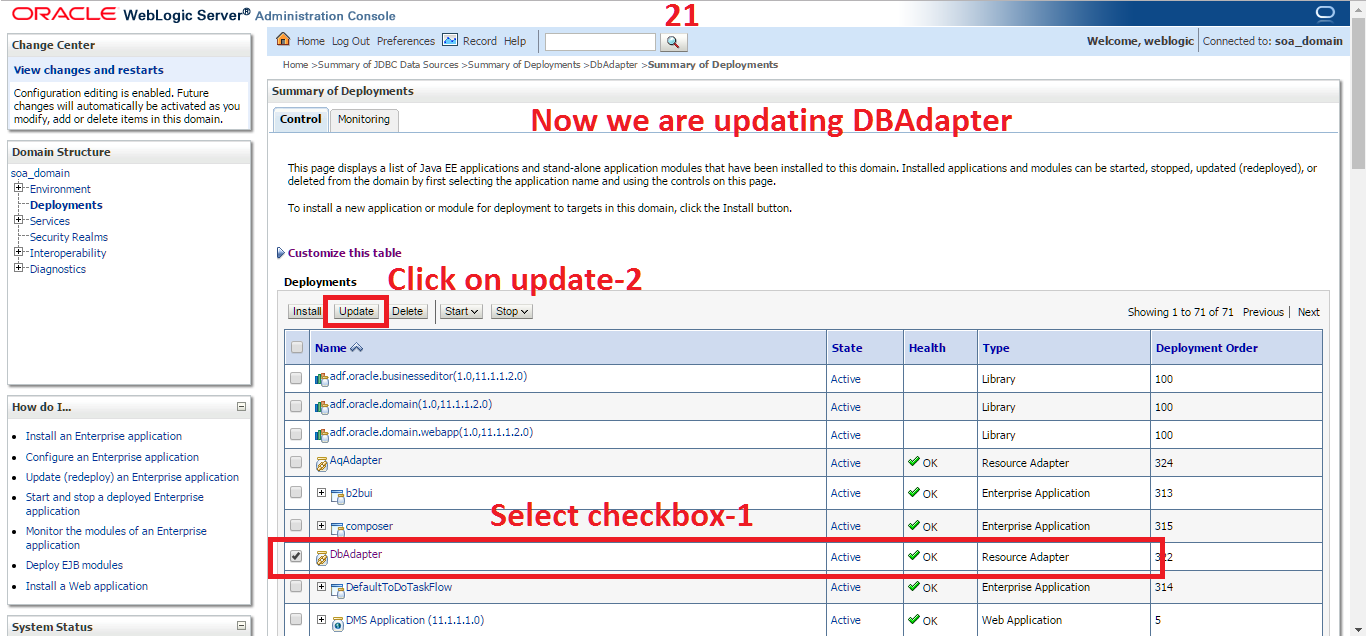
Task: Open Previous page of deployments
Action: 1263,312
